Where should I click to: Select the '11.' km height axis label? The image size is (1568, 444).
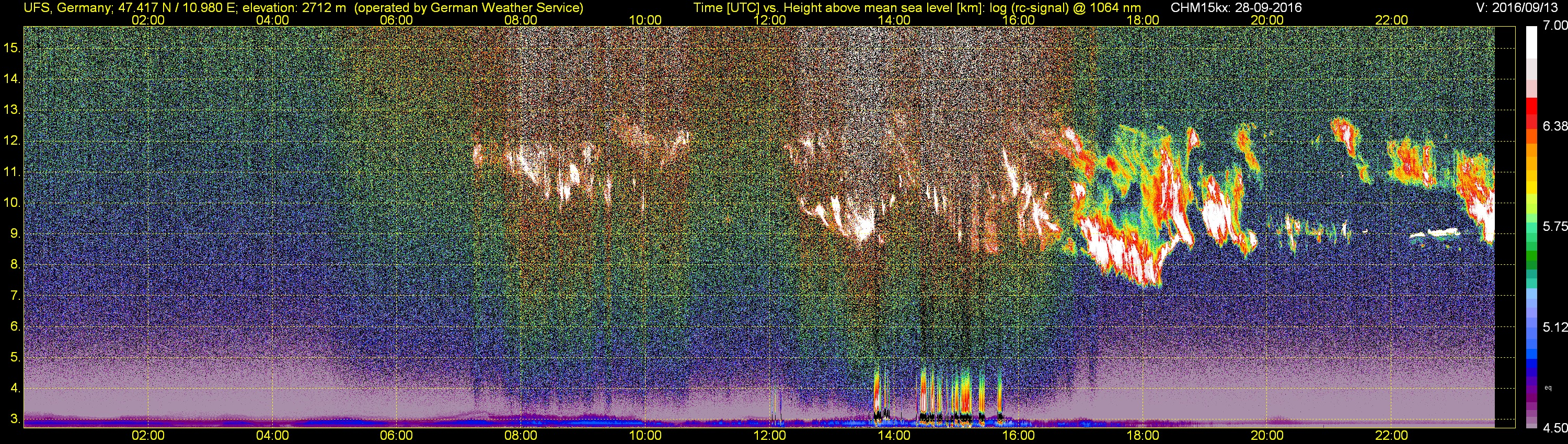(12, 172)
